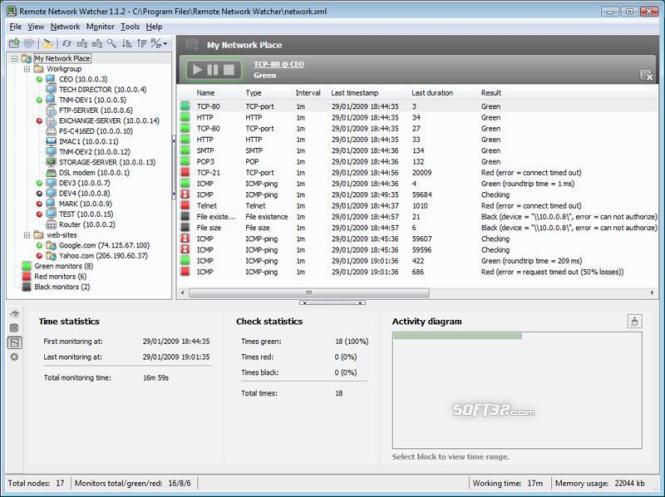Open the Tools menu
The image size is (665, 497).
coord(130,27)
